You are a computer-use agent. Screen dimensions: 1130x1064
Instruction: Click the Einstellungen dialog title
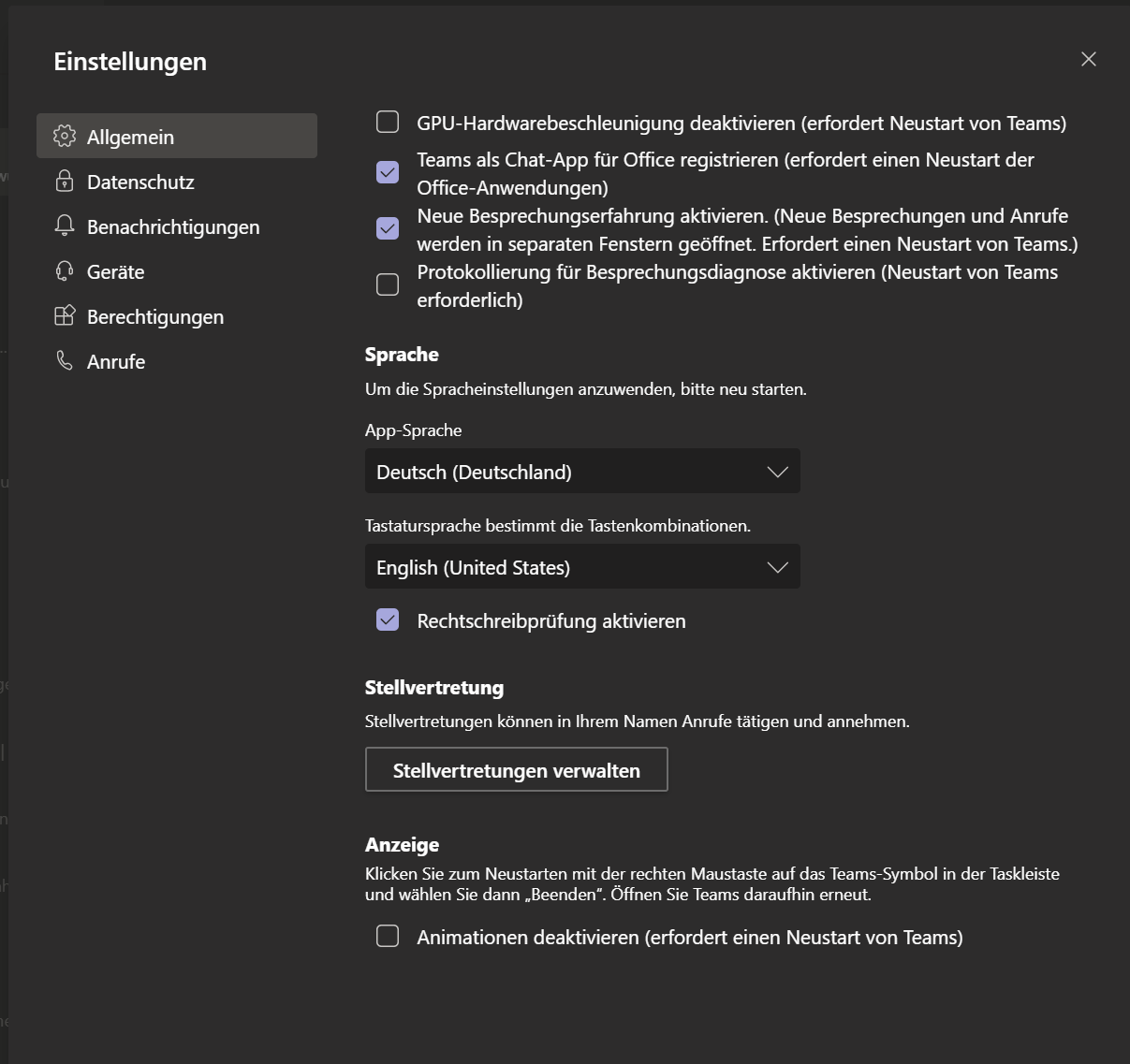[x=130, y=62]
